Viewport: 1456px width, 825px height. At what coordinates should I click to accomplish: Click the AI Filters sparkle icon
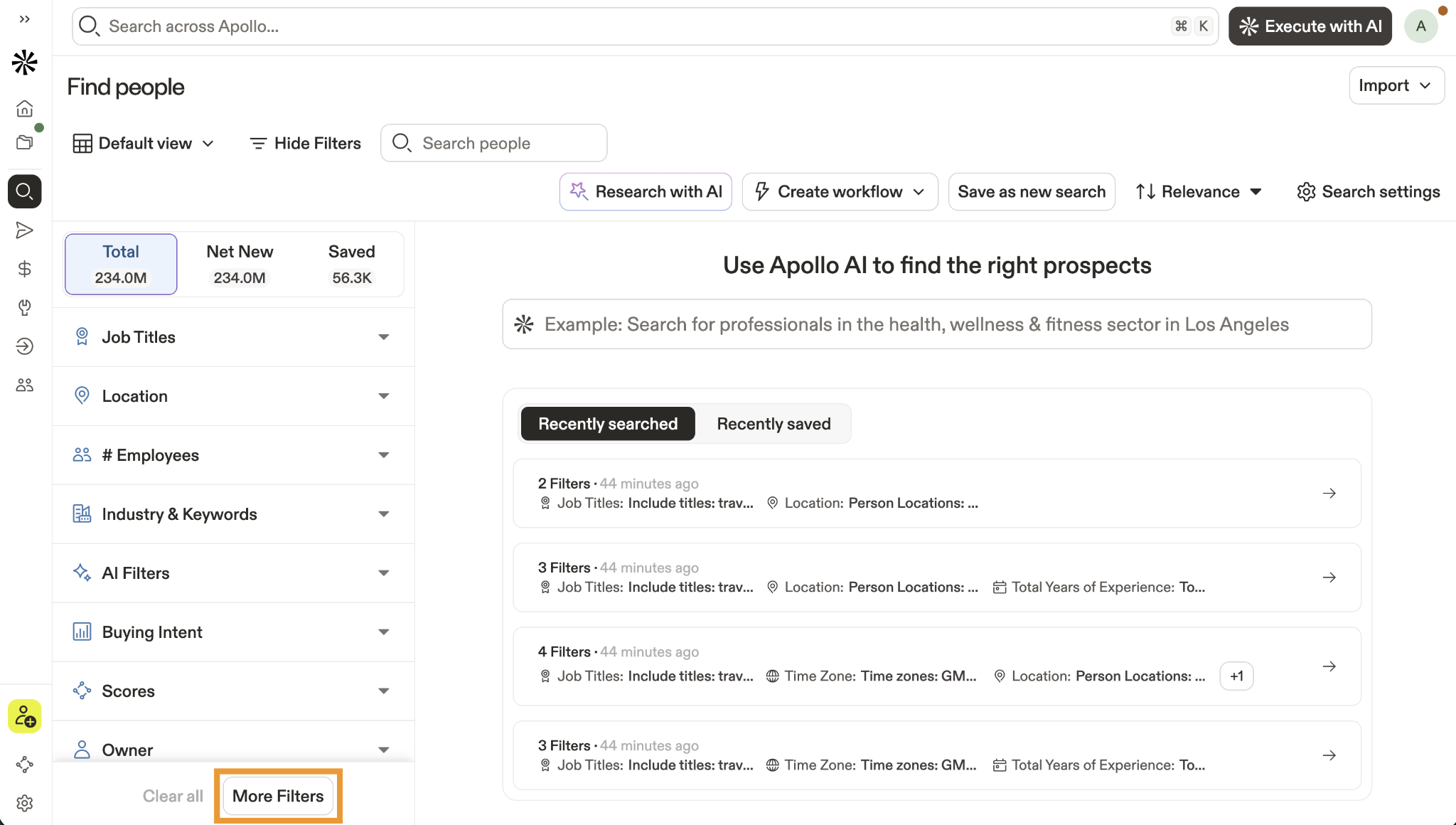coord(82,573)
